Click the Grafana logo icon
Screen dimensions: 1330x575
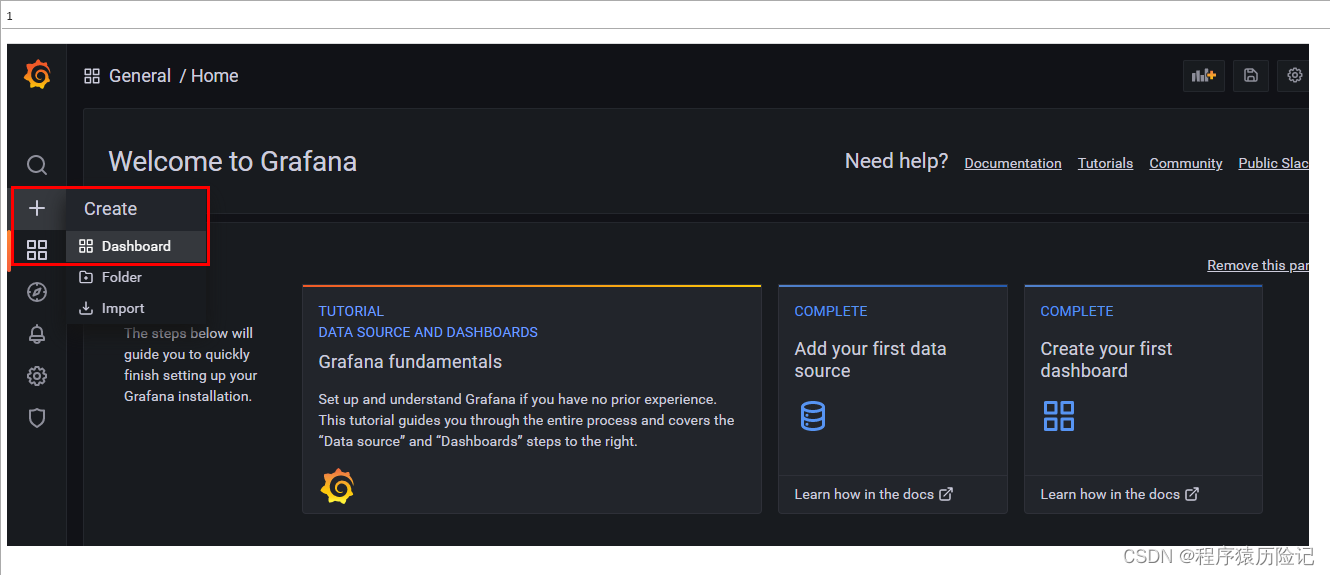click(37, 75)
